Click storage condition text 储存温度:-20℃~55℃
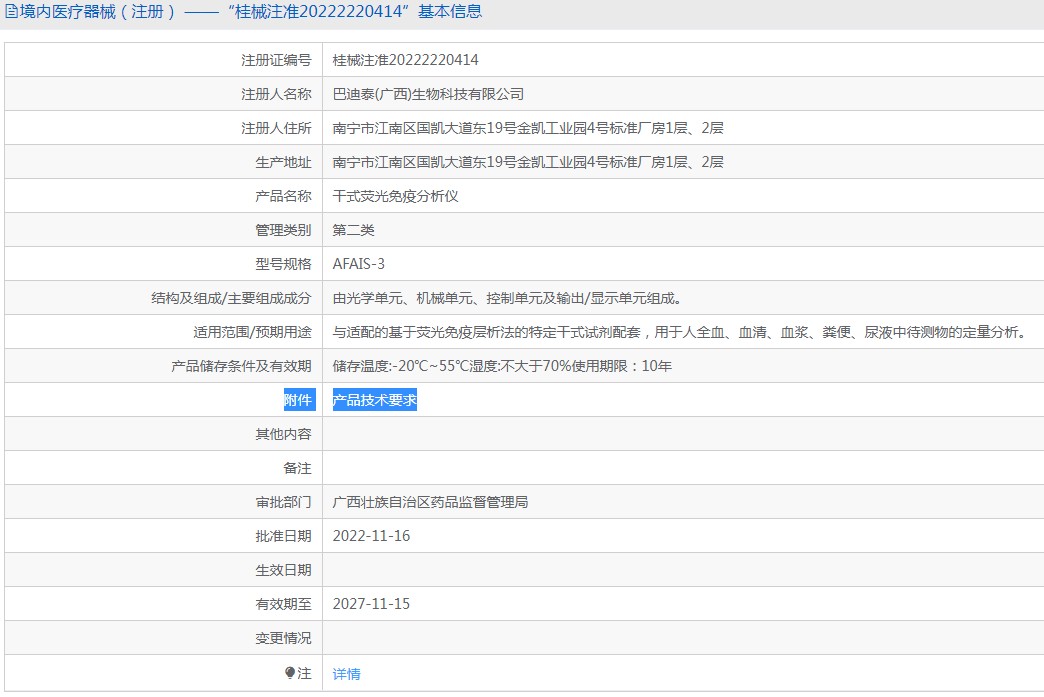Image resolution: width=1044 pixels, height=697 pixels. (401, 366)
